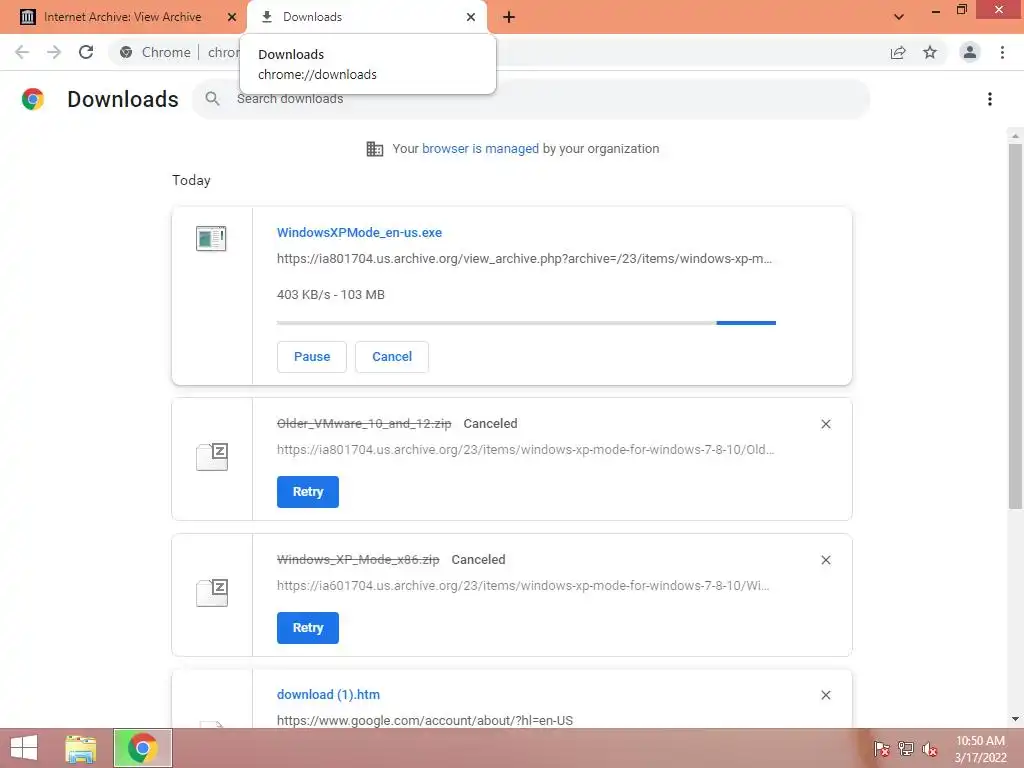1024x768 pixels.
Task: Click the WindowsXPMode download progress bar
Action: coord(526,323)
